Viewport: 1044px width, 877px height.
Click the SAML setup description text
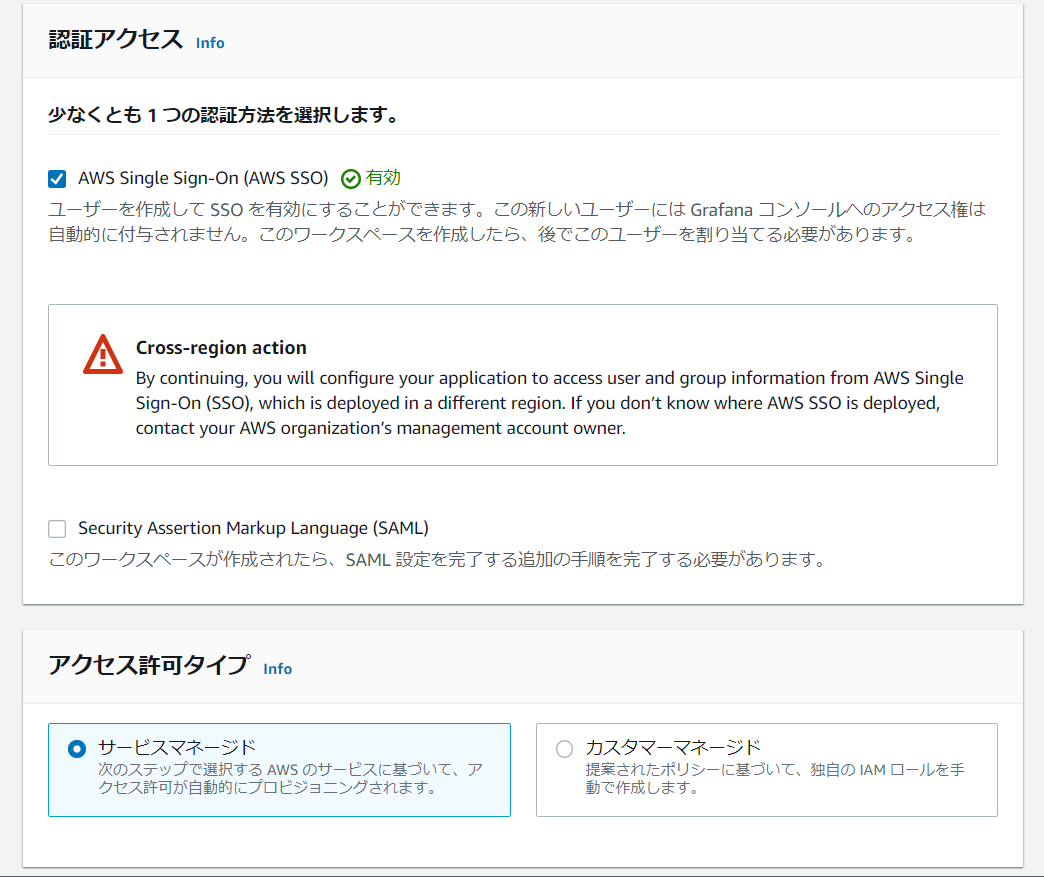pyautogui.click(x=437, y=560)
